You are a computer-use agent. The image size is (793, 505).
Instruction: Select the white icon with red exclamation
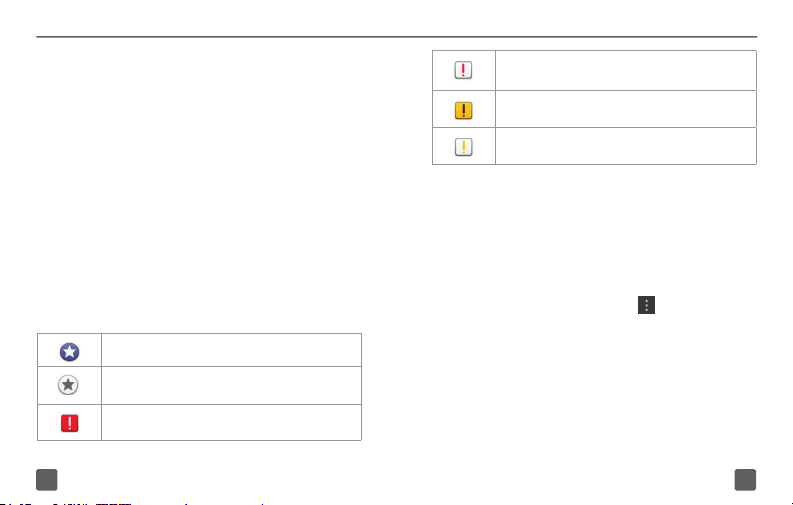click(x=463, y=70)
